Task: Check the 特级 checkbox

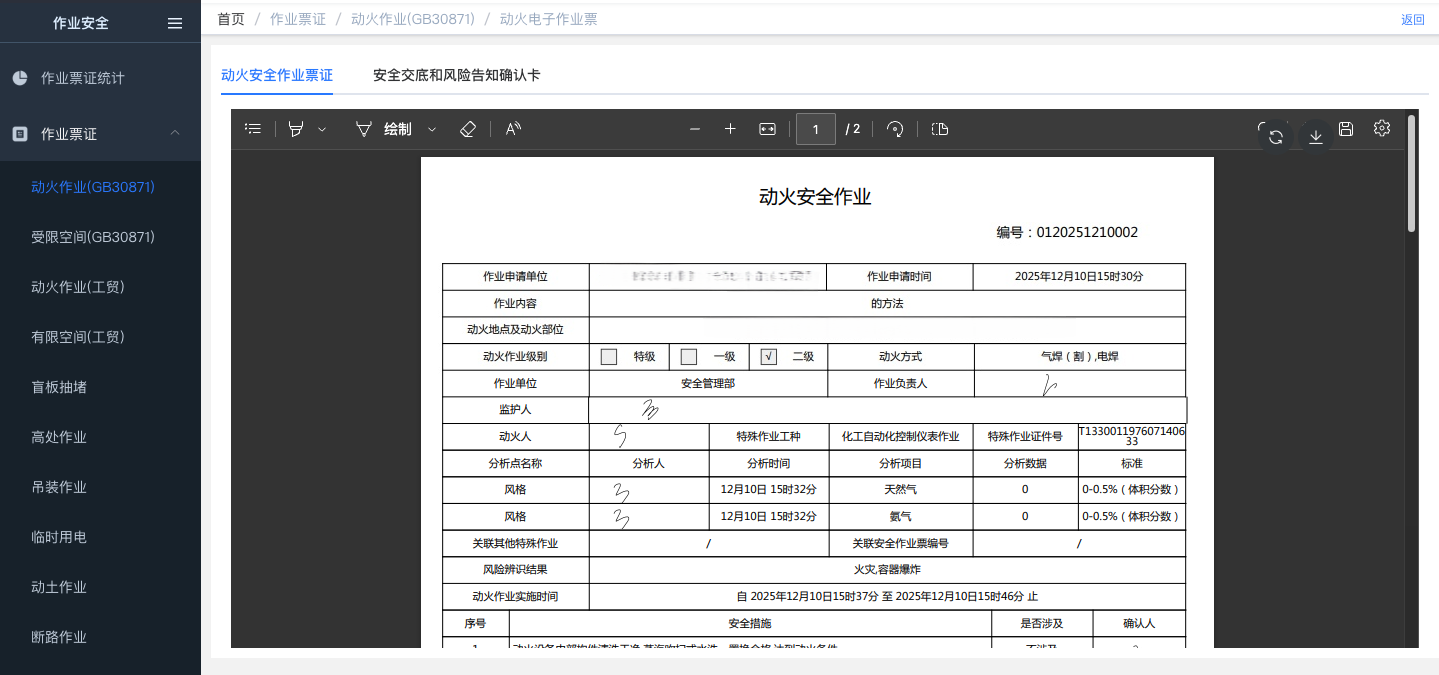Action: (x=609, y=357)
